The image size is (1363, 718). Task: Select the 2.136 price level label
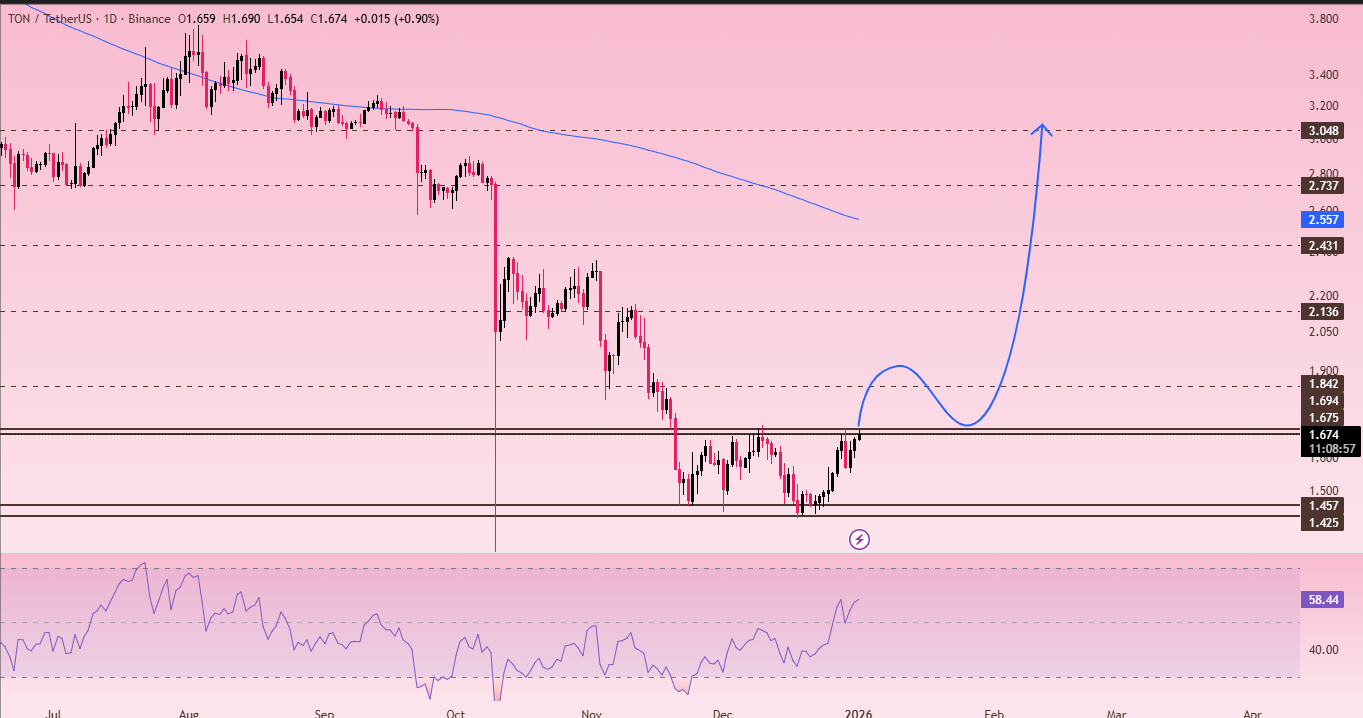pos(1321,312)
